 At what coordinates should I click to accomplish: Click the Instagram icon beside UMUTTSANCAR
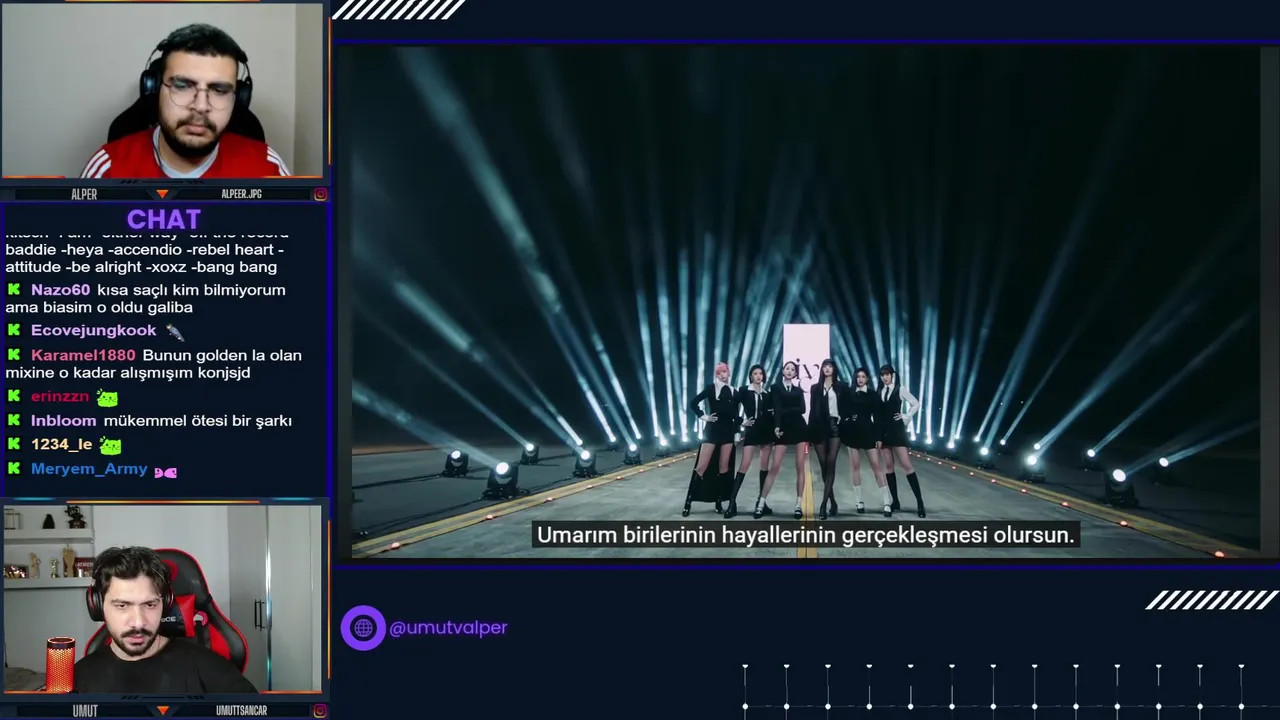tap(320, 711)
